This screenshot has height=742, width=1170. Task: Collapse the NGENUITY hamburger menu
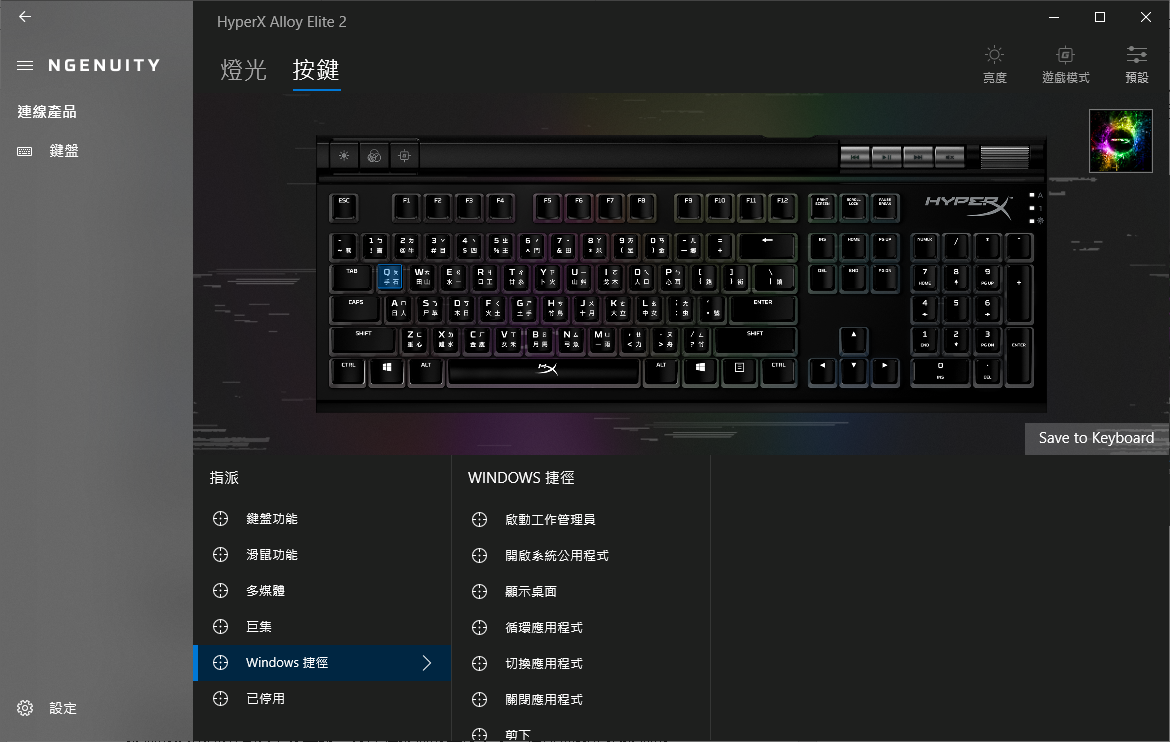coord(25,66)
